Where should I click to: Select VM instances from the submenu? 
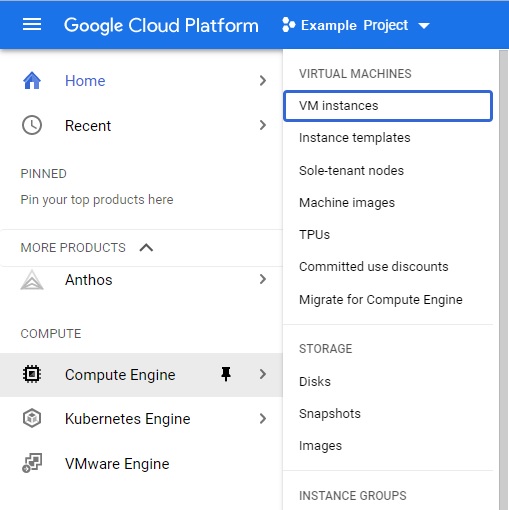pyautogui.click(x=388, y=106)
